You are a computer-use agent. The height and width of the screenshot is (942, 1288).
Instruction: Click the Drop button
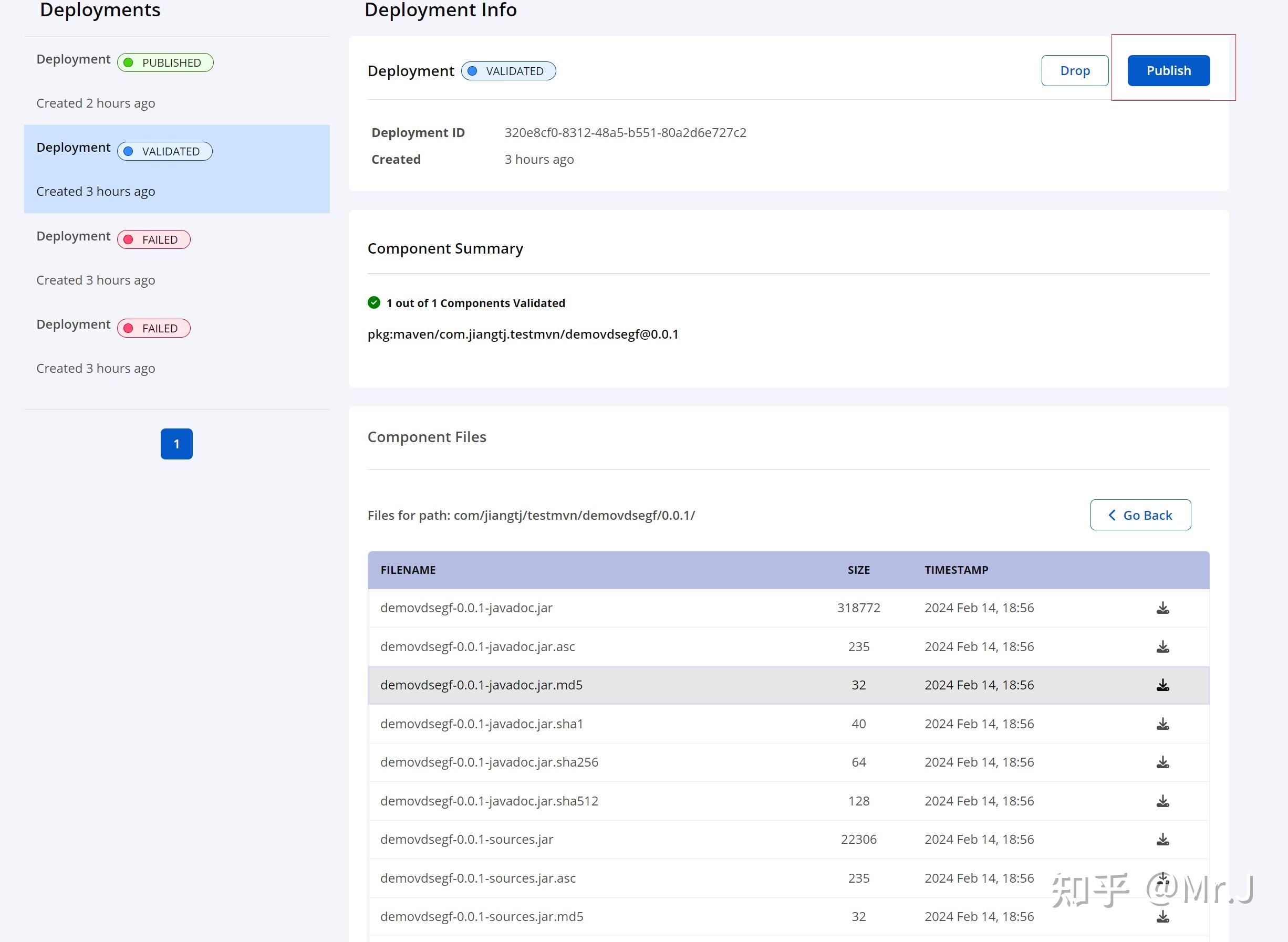1075,71
